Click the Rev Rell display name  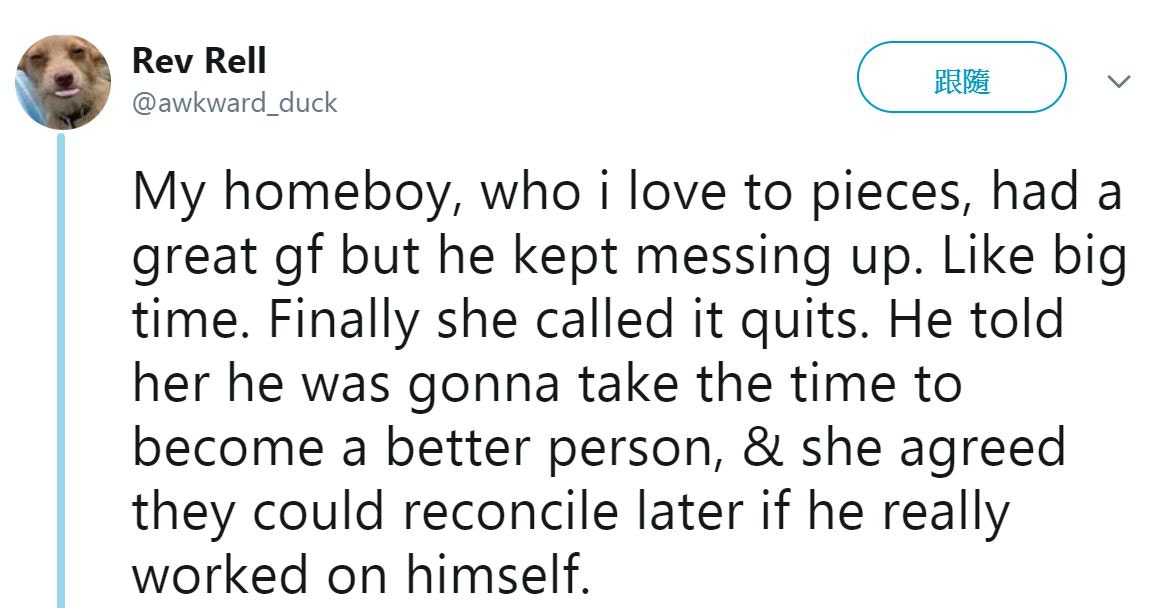click(199, 60)
